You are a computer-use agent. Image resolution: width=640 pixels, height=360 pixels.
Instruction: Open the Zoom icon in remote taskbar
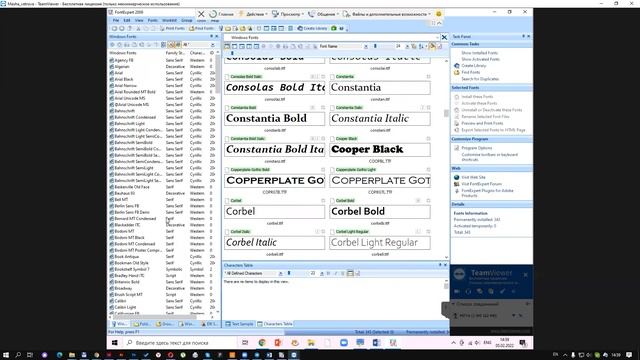pyautogui.click(x=344, y=343)
